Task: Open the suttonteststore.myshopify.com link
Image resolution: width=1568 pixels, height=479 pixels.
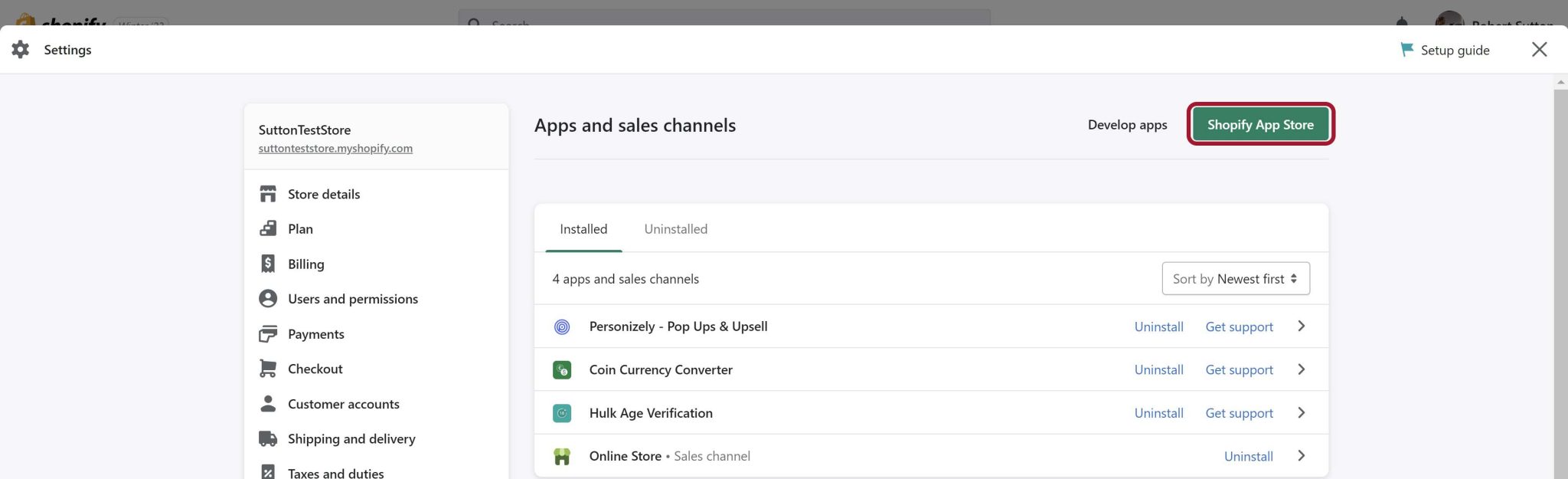Action: (335, 149)
